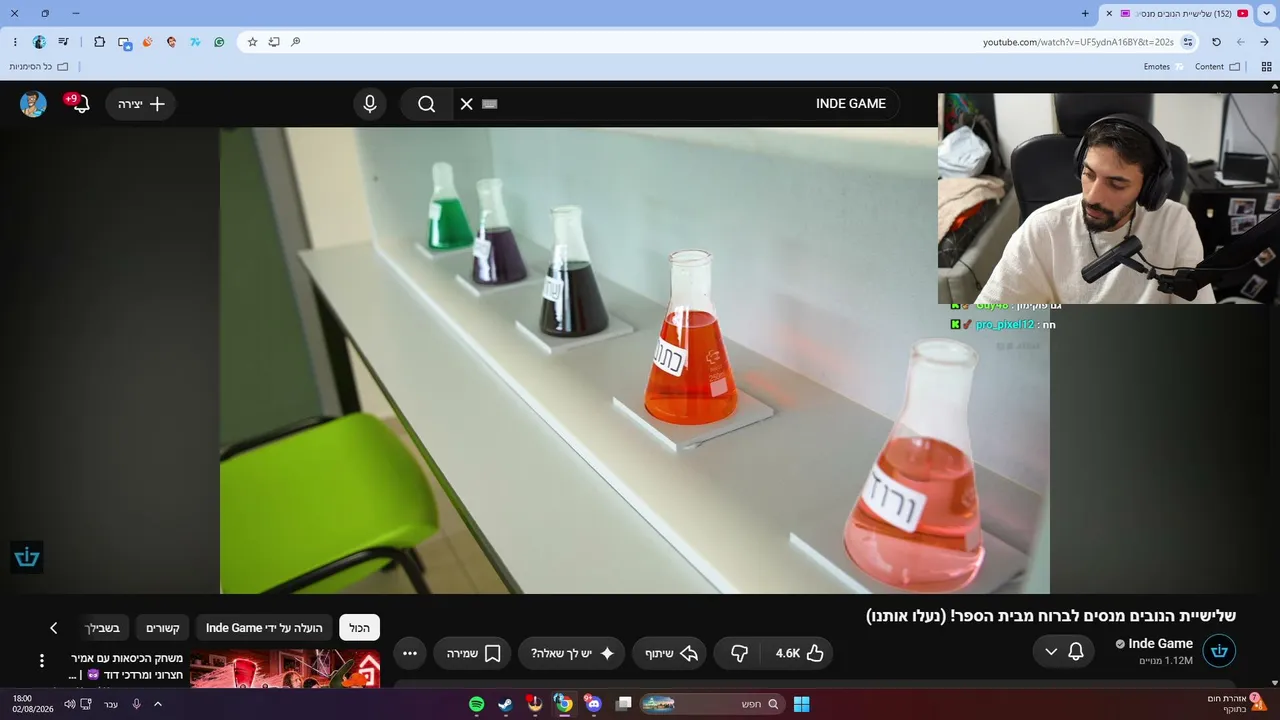Screen dimensions: 1280x720
Task: Open the Windows Start menu
Action: tap(801, 704)
